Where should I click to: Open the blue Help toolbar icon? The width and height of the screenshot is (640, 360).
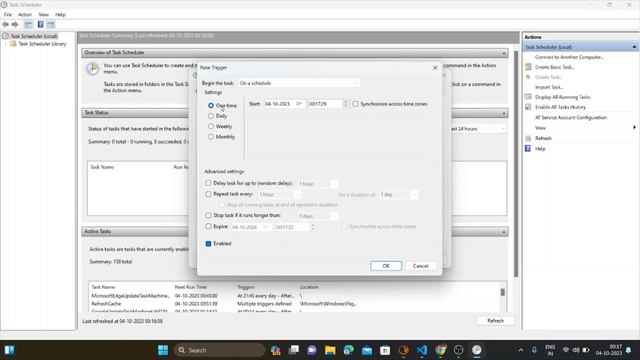(40, 24)
